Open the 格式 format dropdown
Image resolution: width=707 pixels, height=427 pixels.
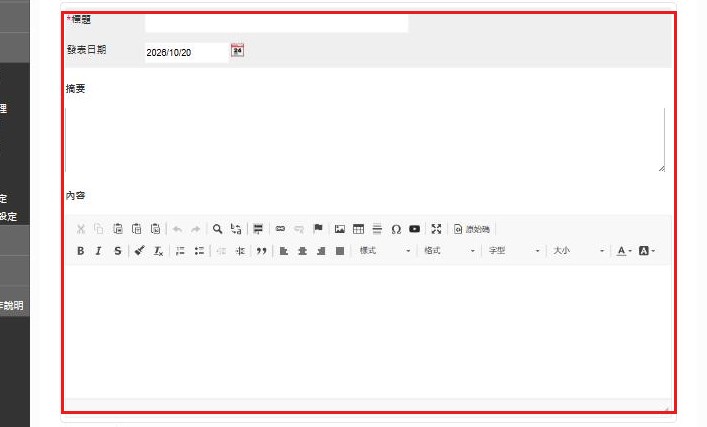click(x=449, y=251)
